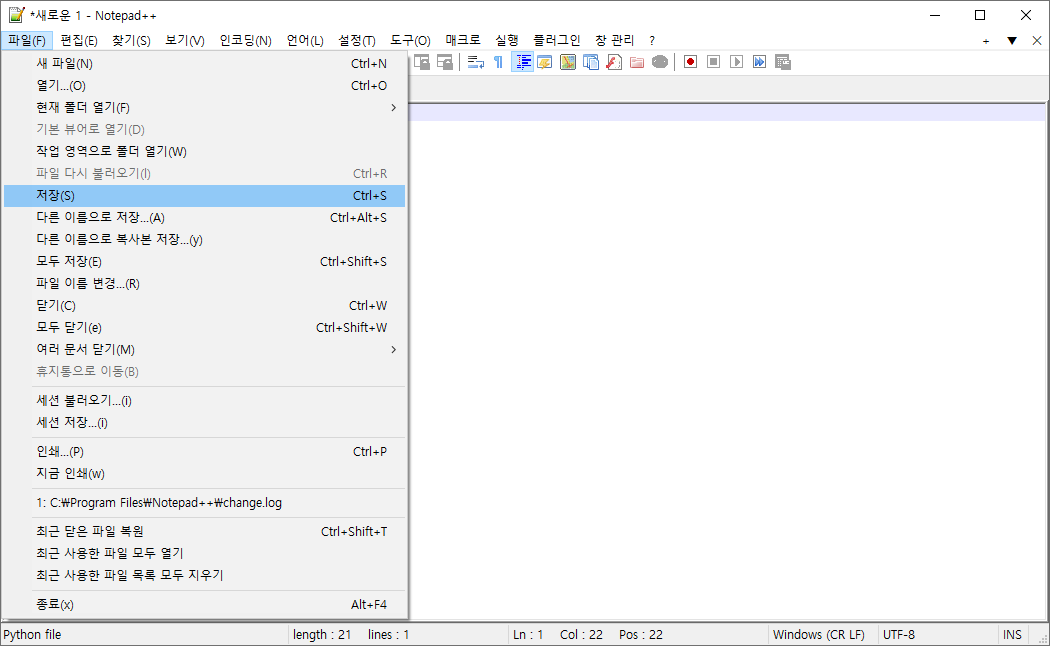Click the Folder as Workspace icon

tap(637, 62)
